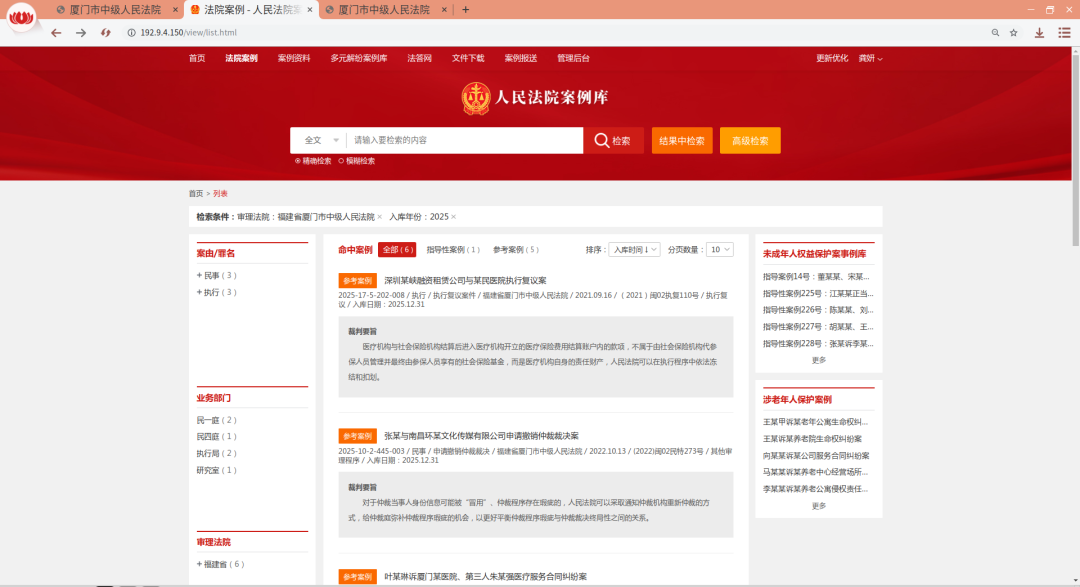This screenshot has width=1080, height=587.
Task: Click the search input box to enter keywords
Action: [x=460, y=140]
